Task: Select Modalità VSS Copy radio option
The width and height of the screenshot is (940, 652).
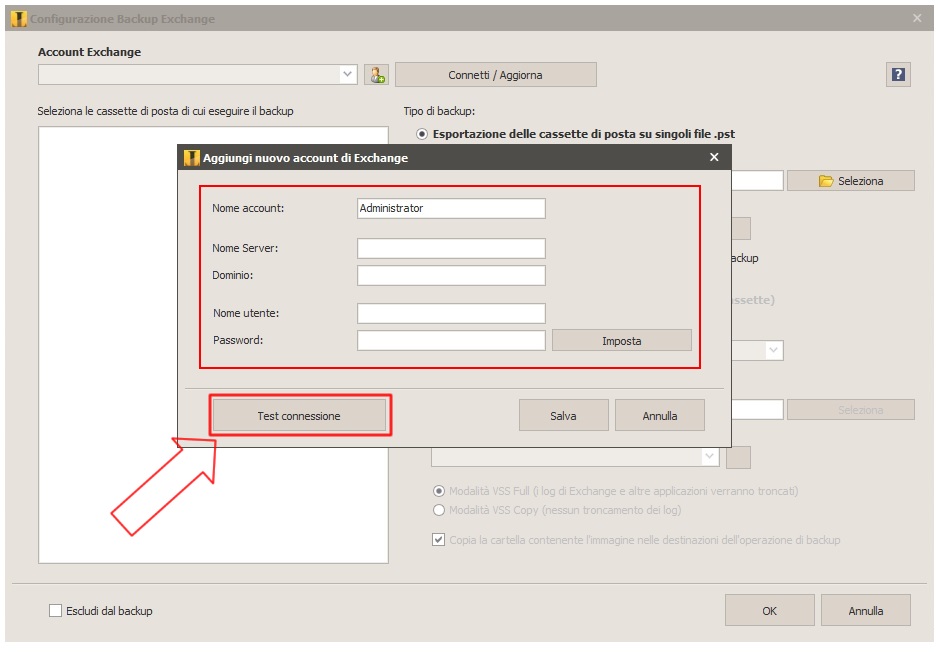Action: (x=439, y=510)
